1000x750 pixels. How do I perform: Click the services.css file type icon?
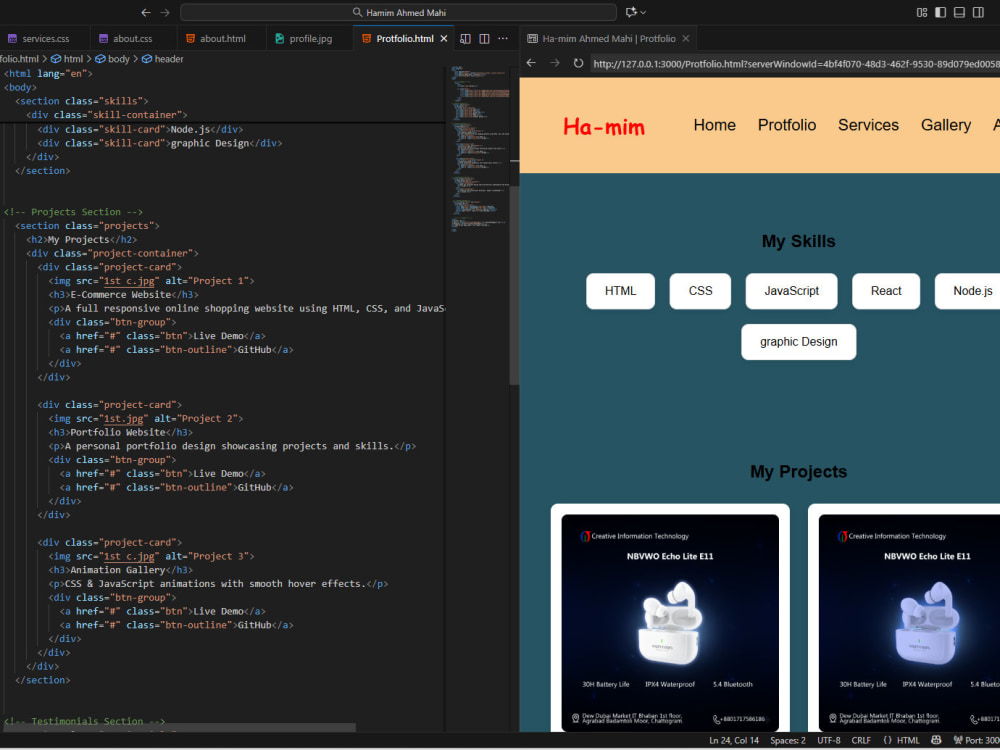click(12, 38)
